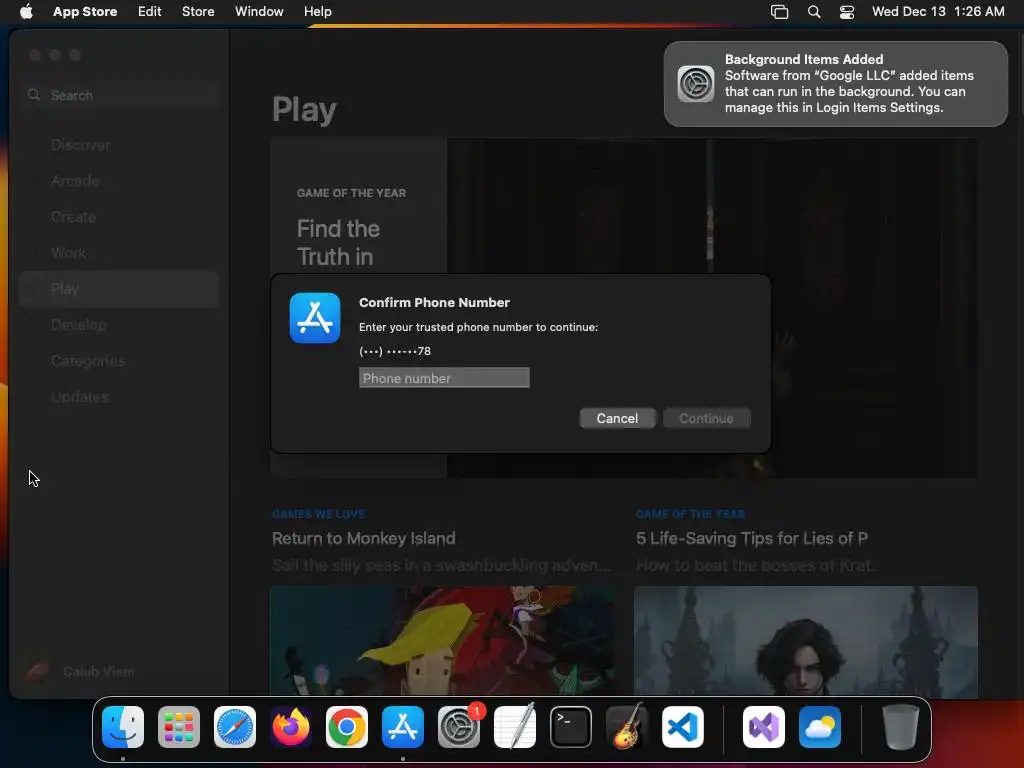Select Arcade in the sidebar

119,181
